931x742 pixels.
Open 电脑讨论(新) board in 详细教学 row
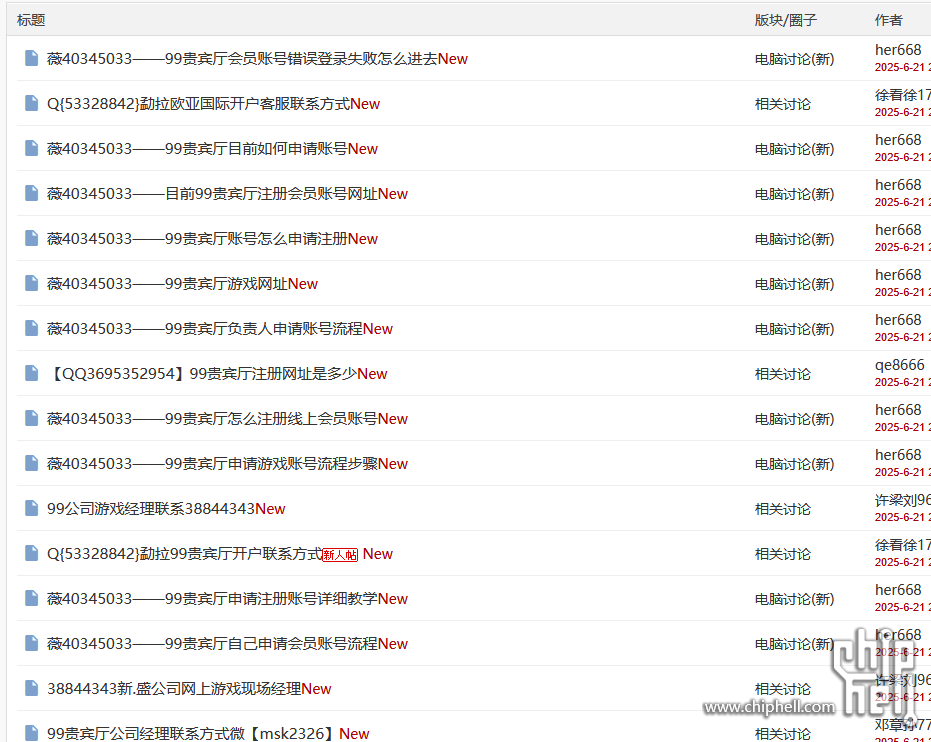[x=794, y=600]
